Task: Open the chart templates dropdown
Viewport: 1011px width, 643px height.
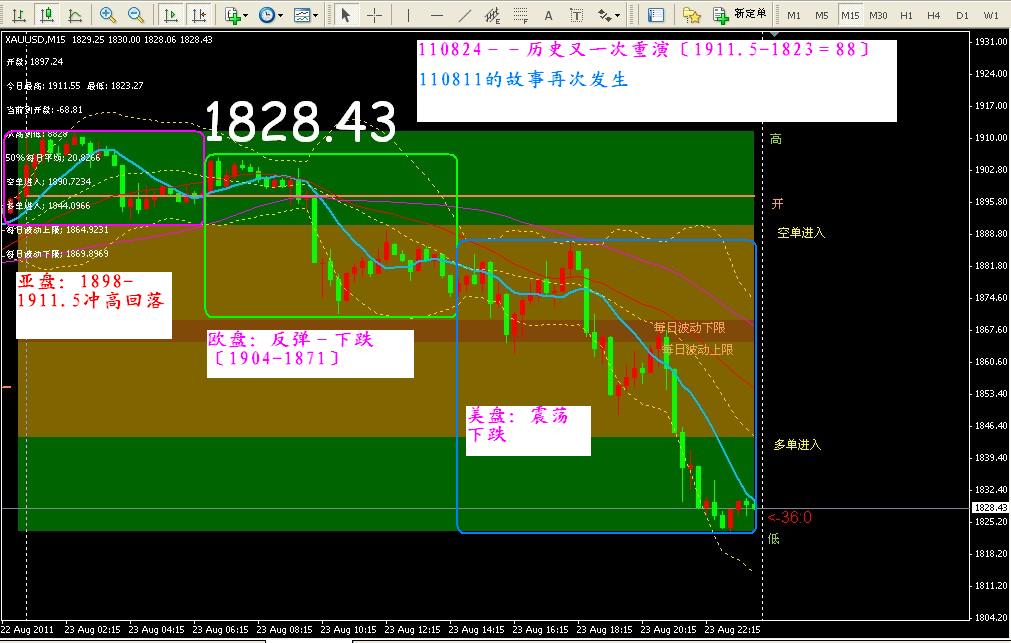Action: 306,15
